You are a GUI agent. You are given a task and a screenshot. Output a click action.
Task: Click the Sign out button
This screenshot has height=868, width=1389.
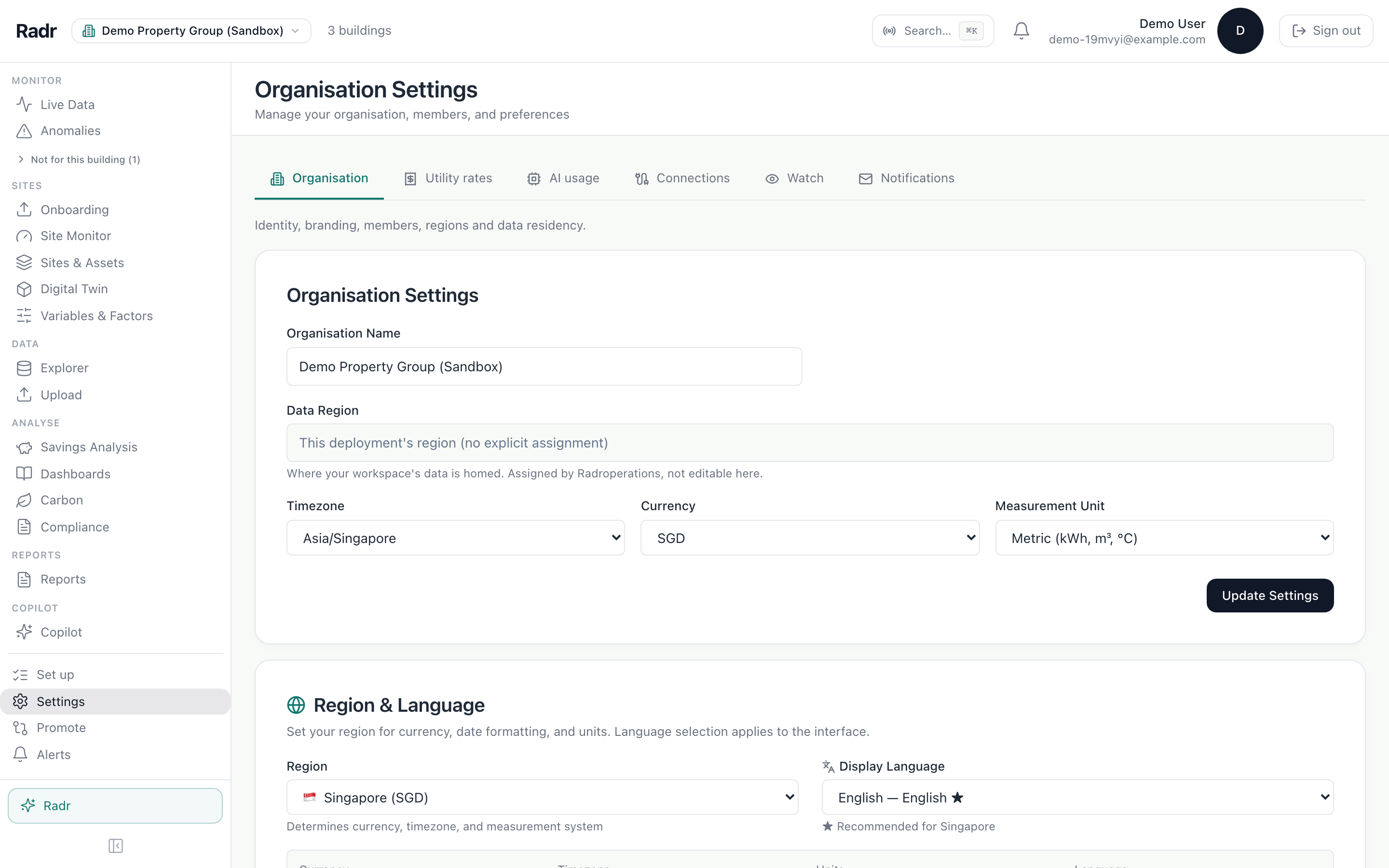[1326, 30]
